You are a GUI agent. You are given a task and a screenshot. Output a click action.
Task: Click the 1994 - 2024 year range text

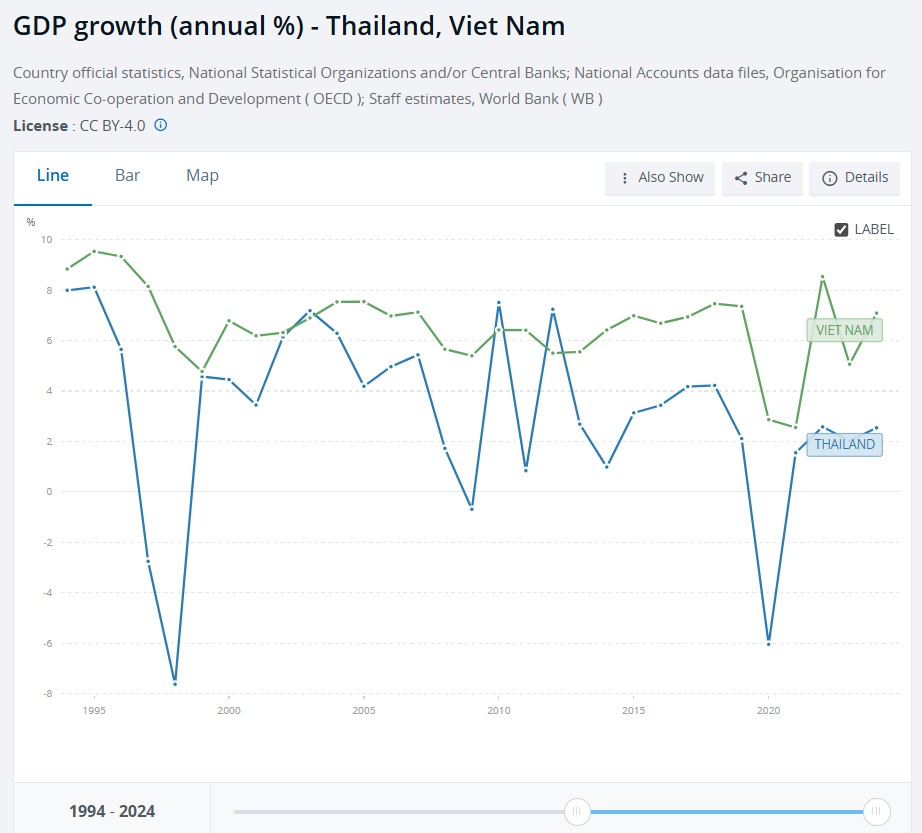(112, 811)
